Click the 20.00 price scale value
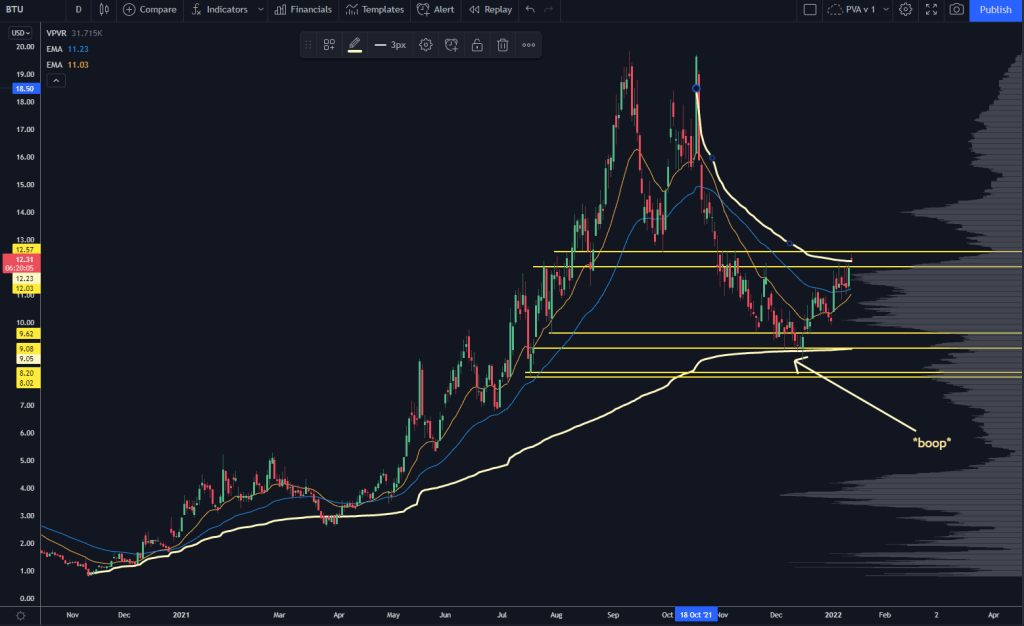The image size is (1024, 626). click(25, 47)
